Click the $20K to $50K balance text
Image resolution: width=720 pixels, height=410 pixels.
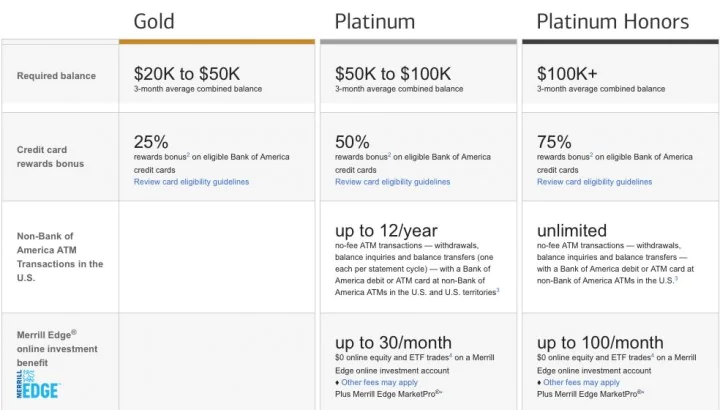point(187,73)
